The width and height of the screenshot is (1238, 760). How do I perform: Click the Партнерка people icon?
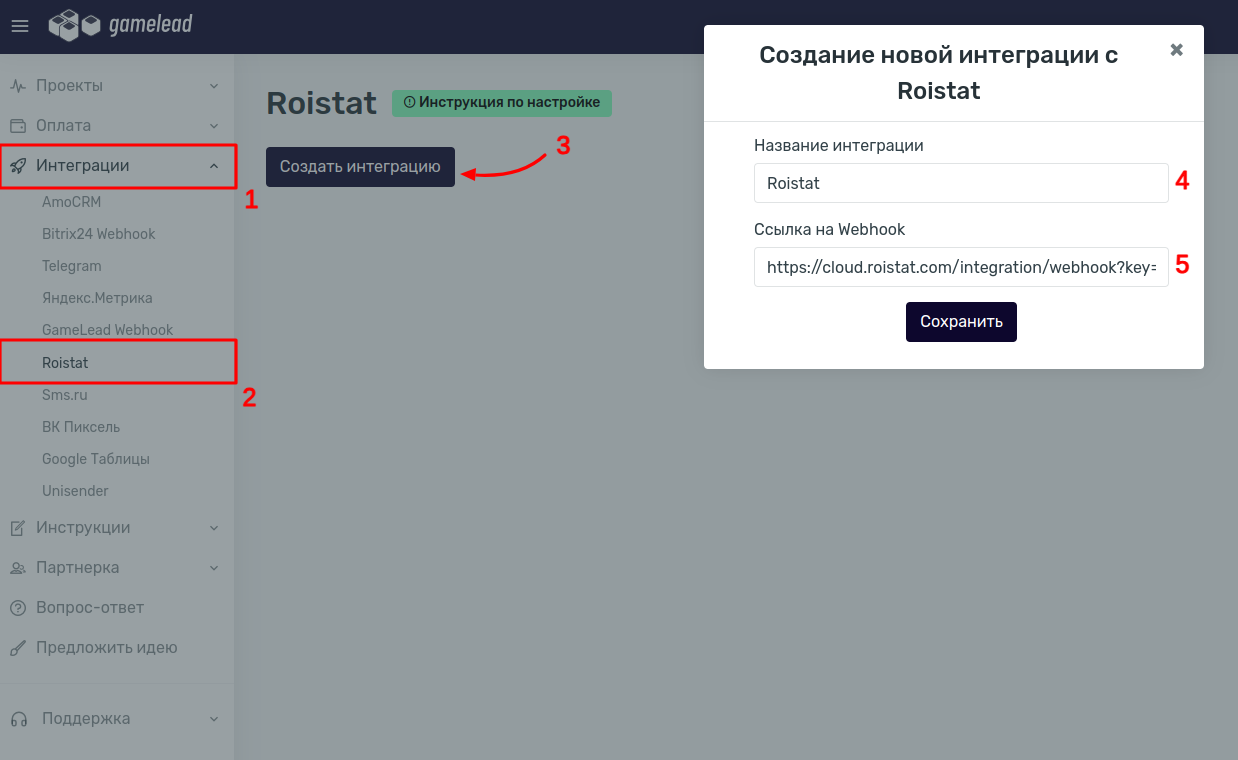tap(18, 568)
